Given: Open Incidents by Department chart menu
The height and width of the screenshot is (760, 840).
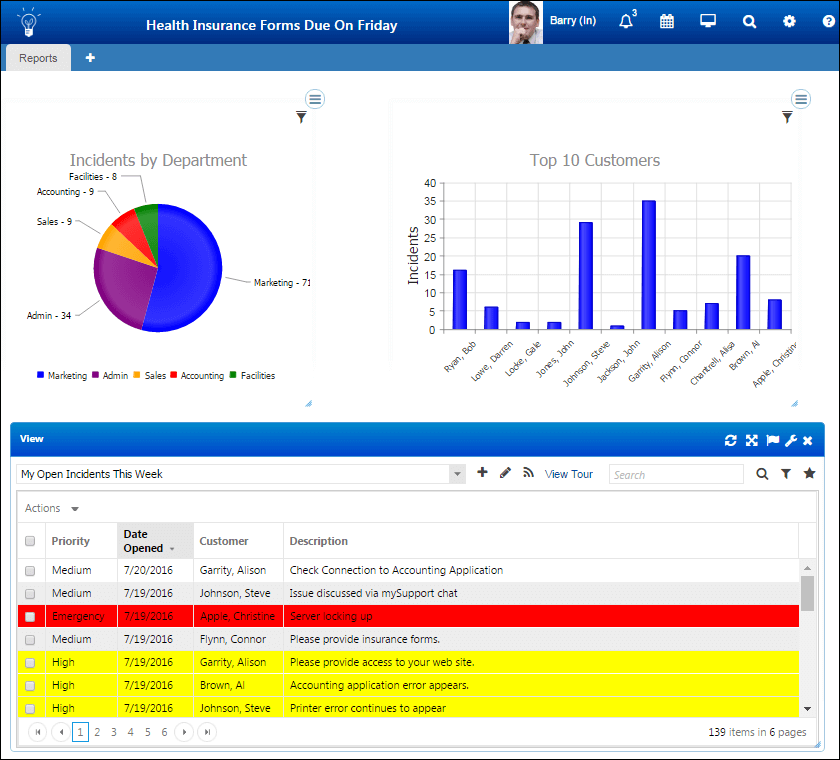Looking at the screenshot, I should (315, 99).
